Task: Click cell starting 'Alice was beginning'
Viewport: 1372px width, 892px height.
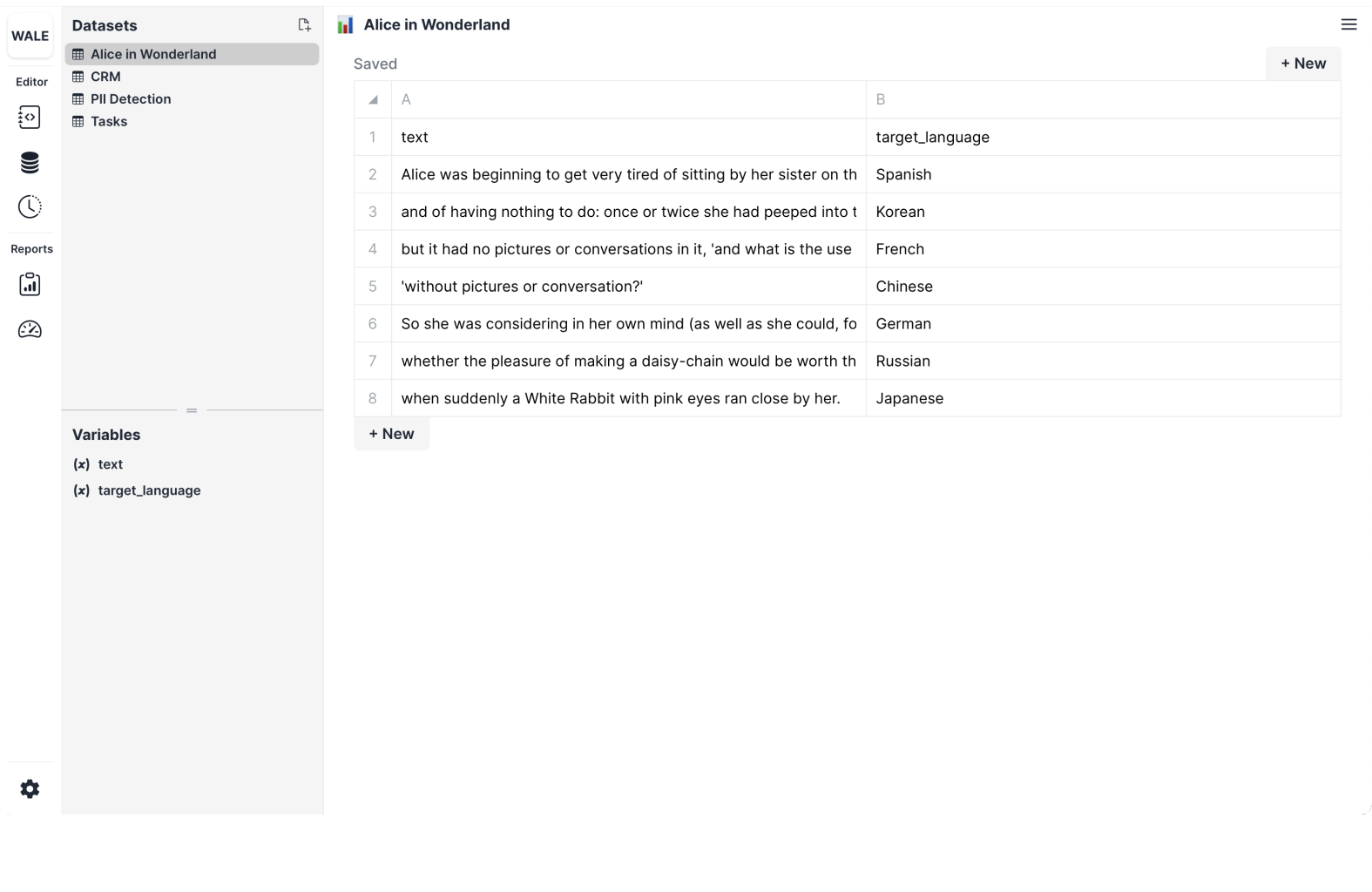Action: click(629, 174)
